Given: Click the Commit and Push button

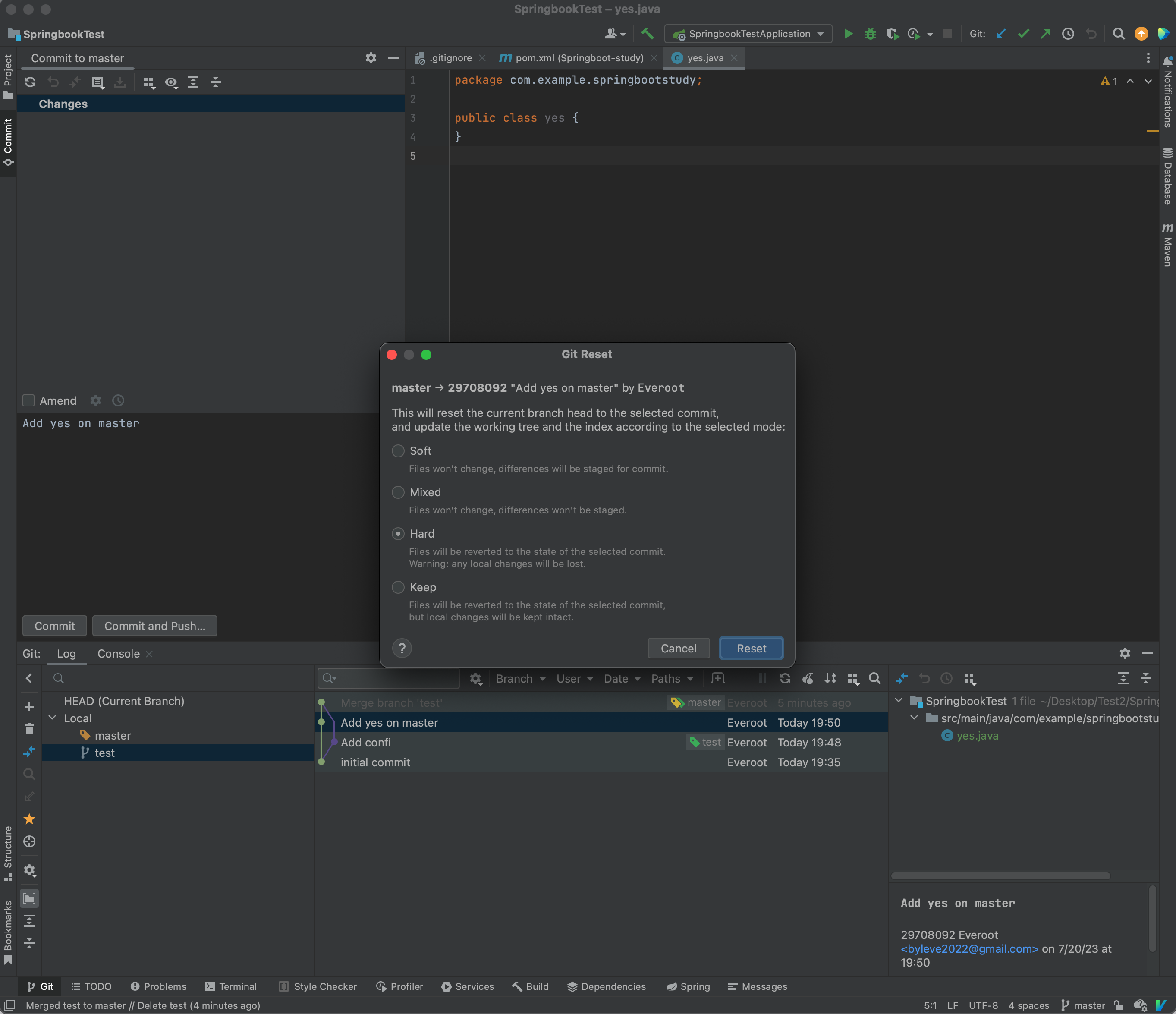Looking at the screenshot, I should click(x=154, y=626).
